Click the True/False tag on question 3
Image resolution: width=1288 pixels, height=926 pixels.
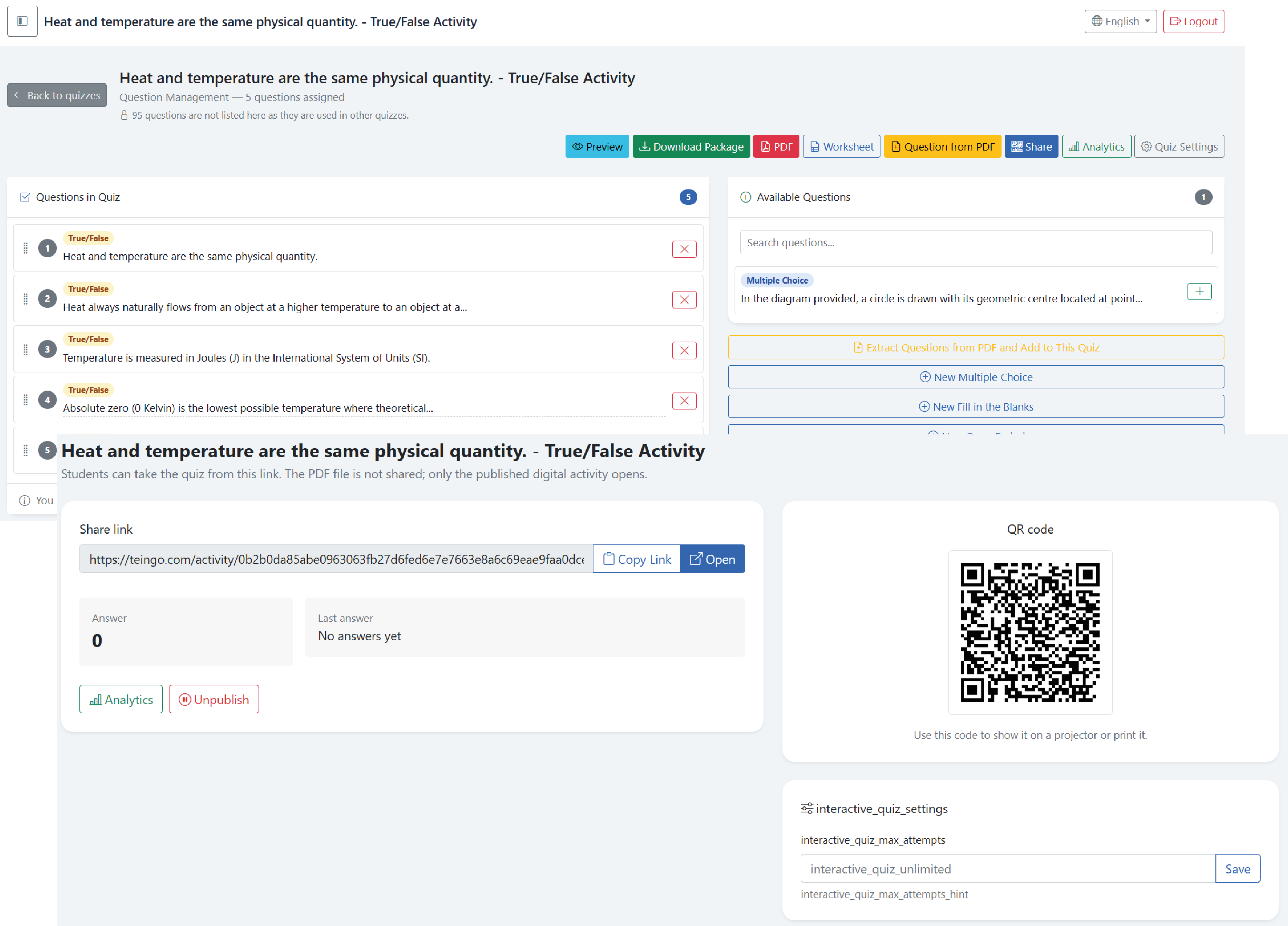coord(88,339)
